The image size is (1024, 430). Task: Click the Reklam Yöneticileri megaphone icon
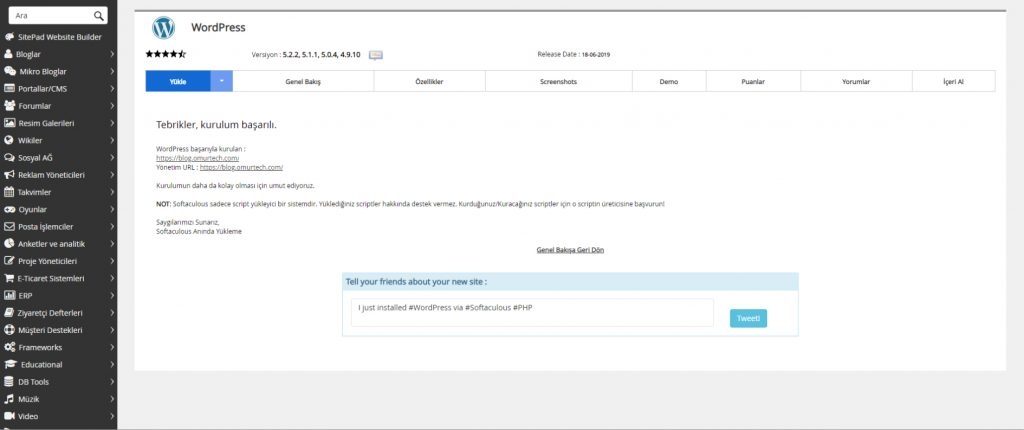coord(9,174)
